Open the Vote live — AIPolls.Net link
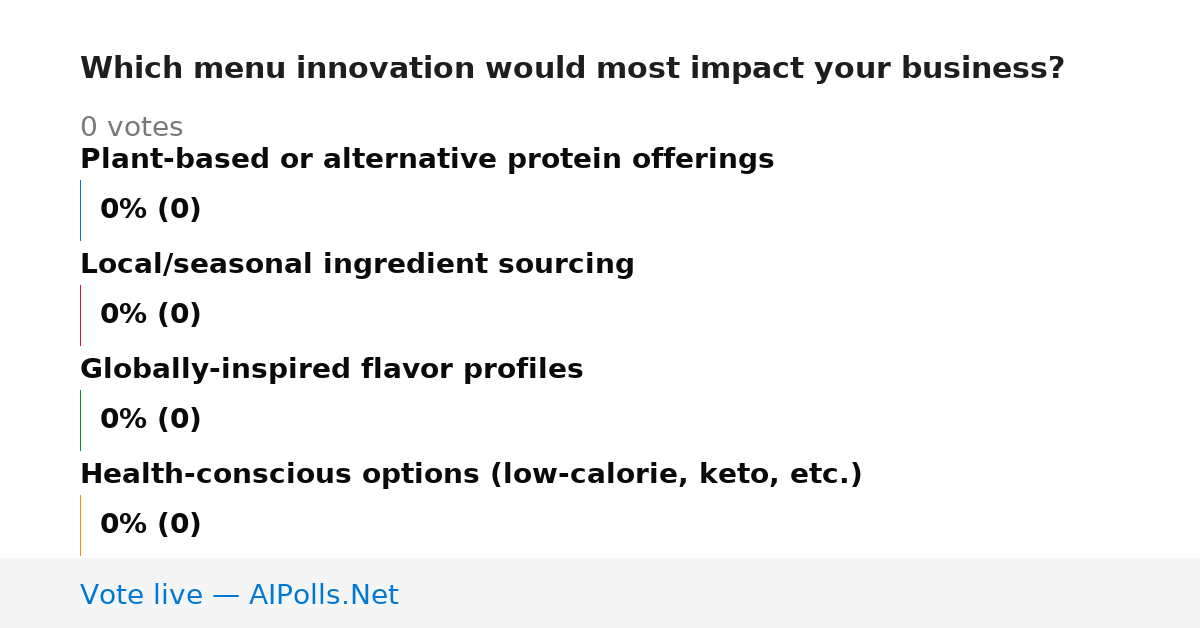This screenshot has width=1200, height=628. click(x=239, y=595)
